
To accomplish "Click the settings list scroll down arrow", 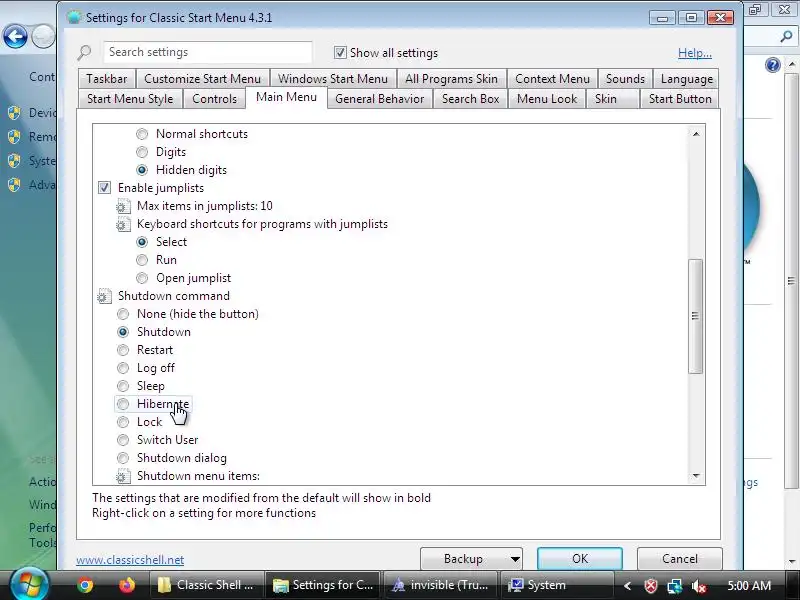I will pos(696,476).
